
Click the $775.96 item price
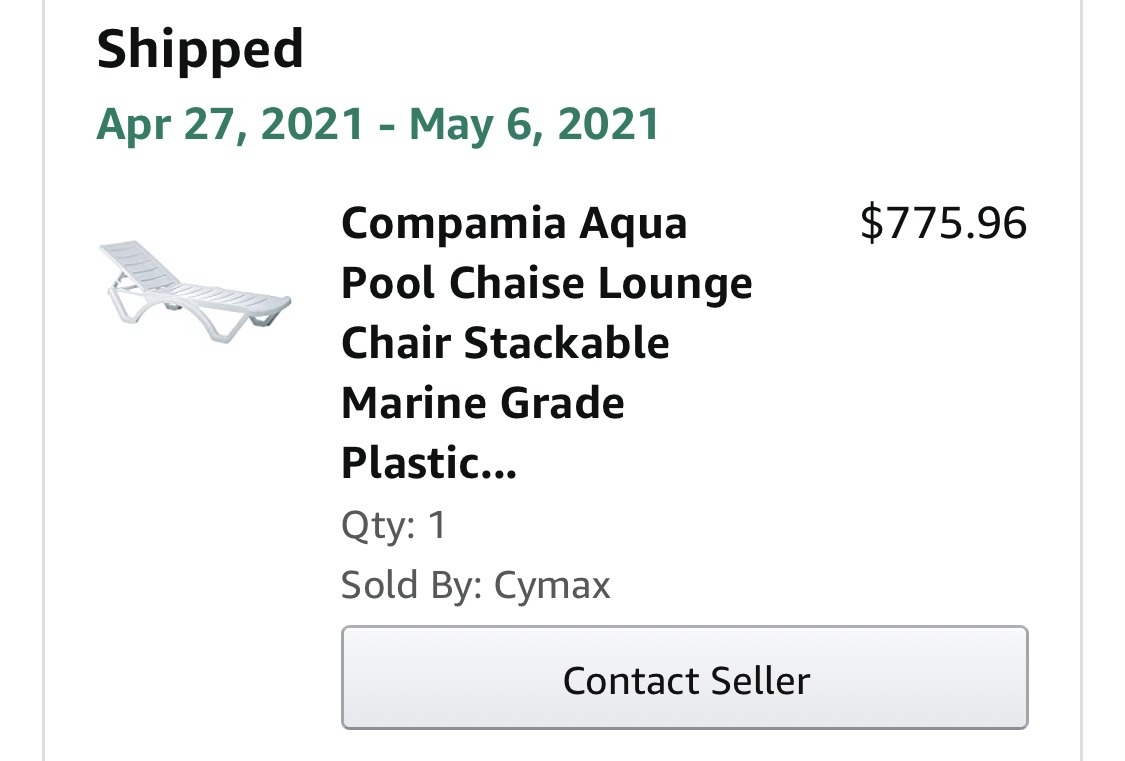pos(943,223)
